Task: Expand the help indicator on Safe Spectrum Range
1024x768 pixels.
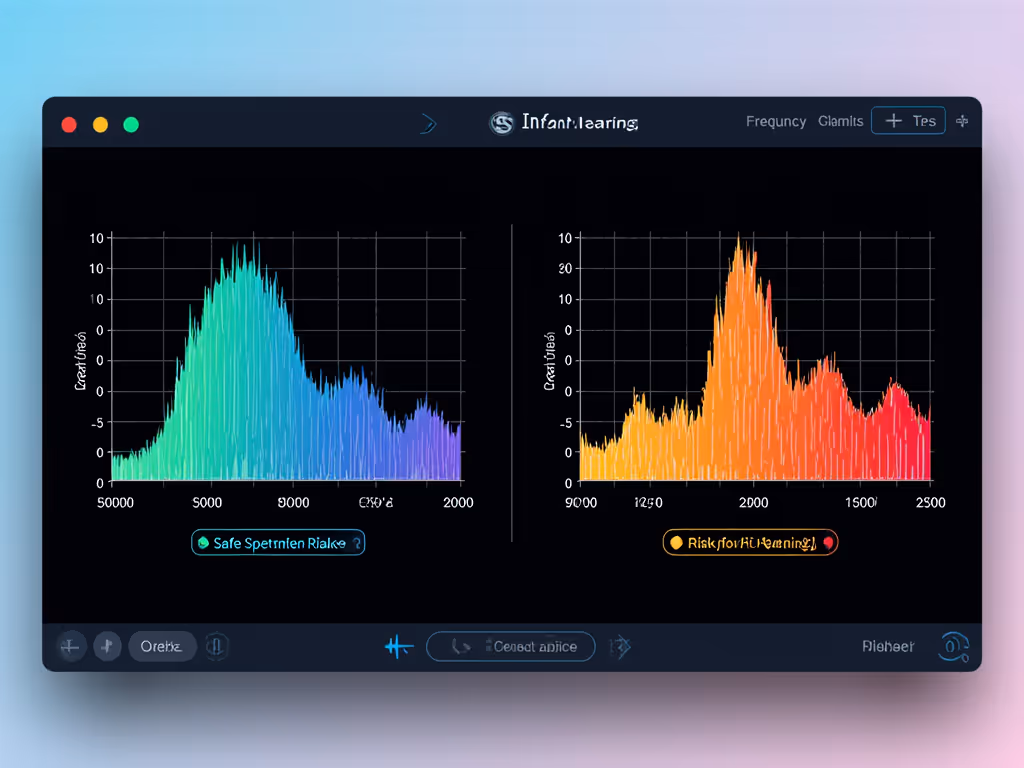Action: 358,542
